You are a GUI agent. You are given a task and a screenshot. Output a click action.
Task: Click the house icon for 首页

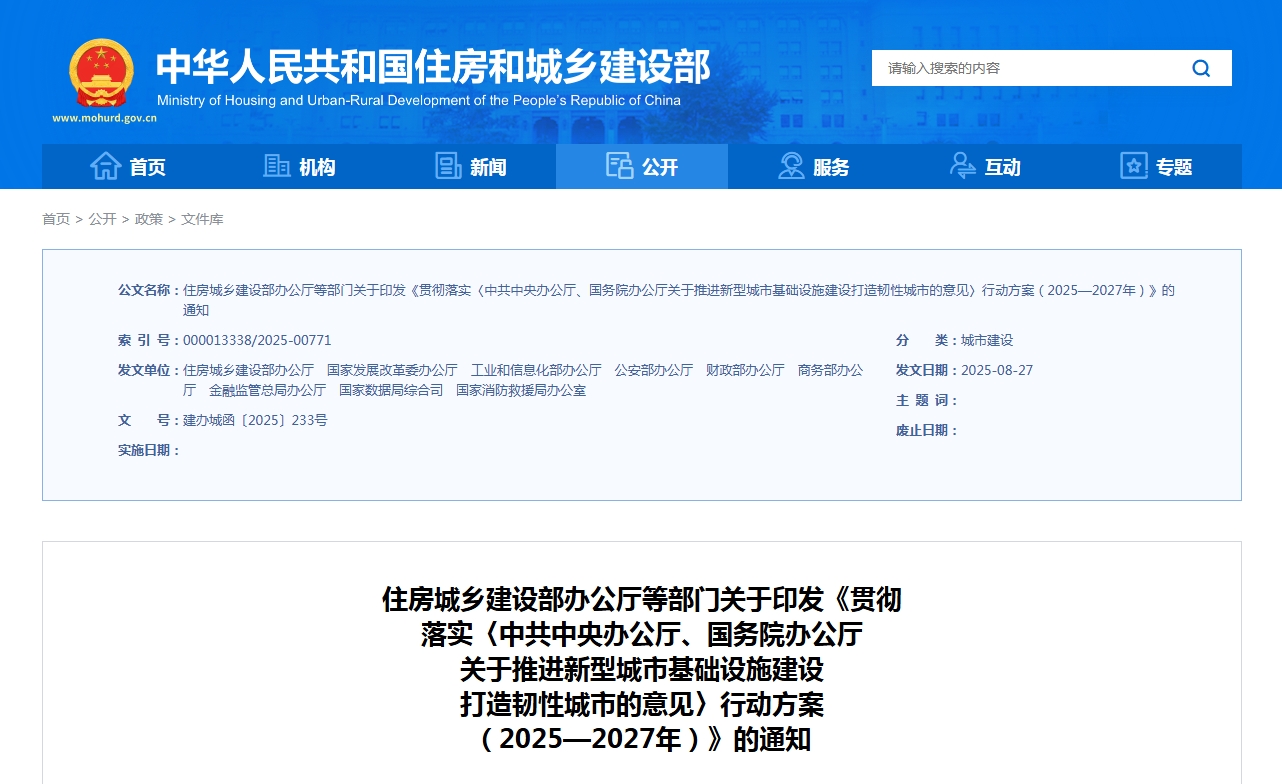[105, 166]
